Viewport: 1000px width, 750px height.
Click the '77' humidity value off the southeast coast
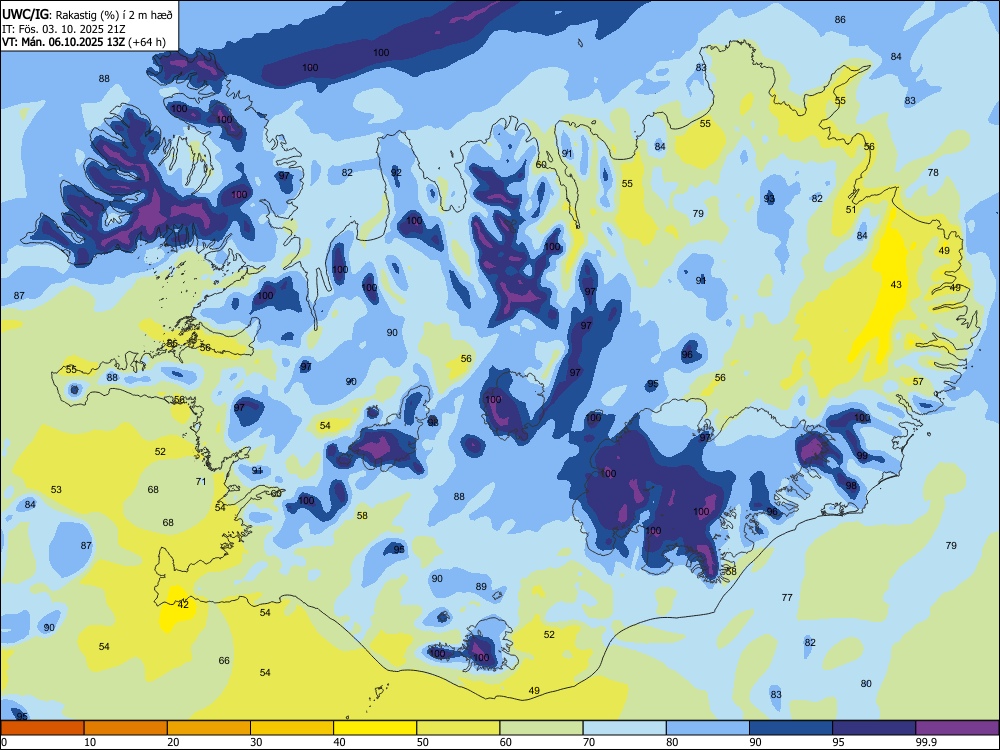click(787, 598)
